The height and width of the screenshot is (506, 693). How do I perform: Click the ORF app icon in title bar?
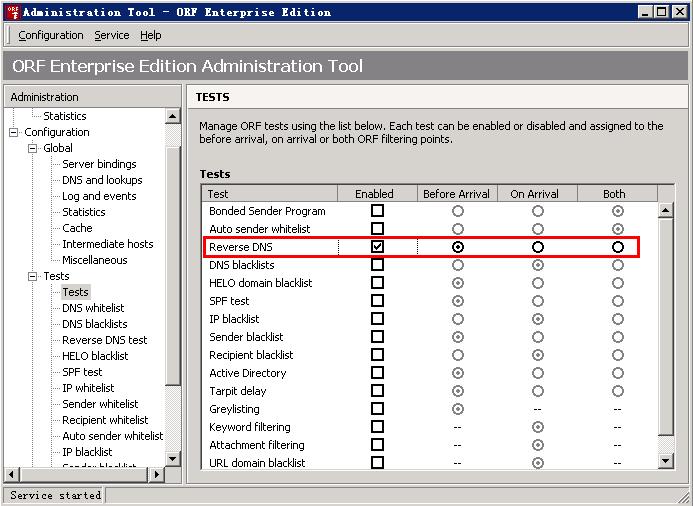(11, 12)
